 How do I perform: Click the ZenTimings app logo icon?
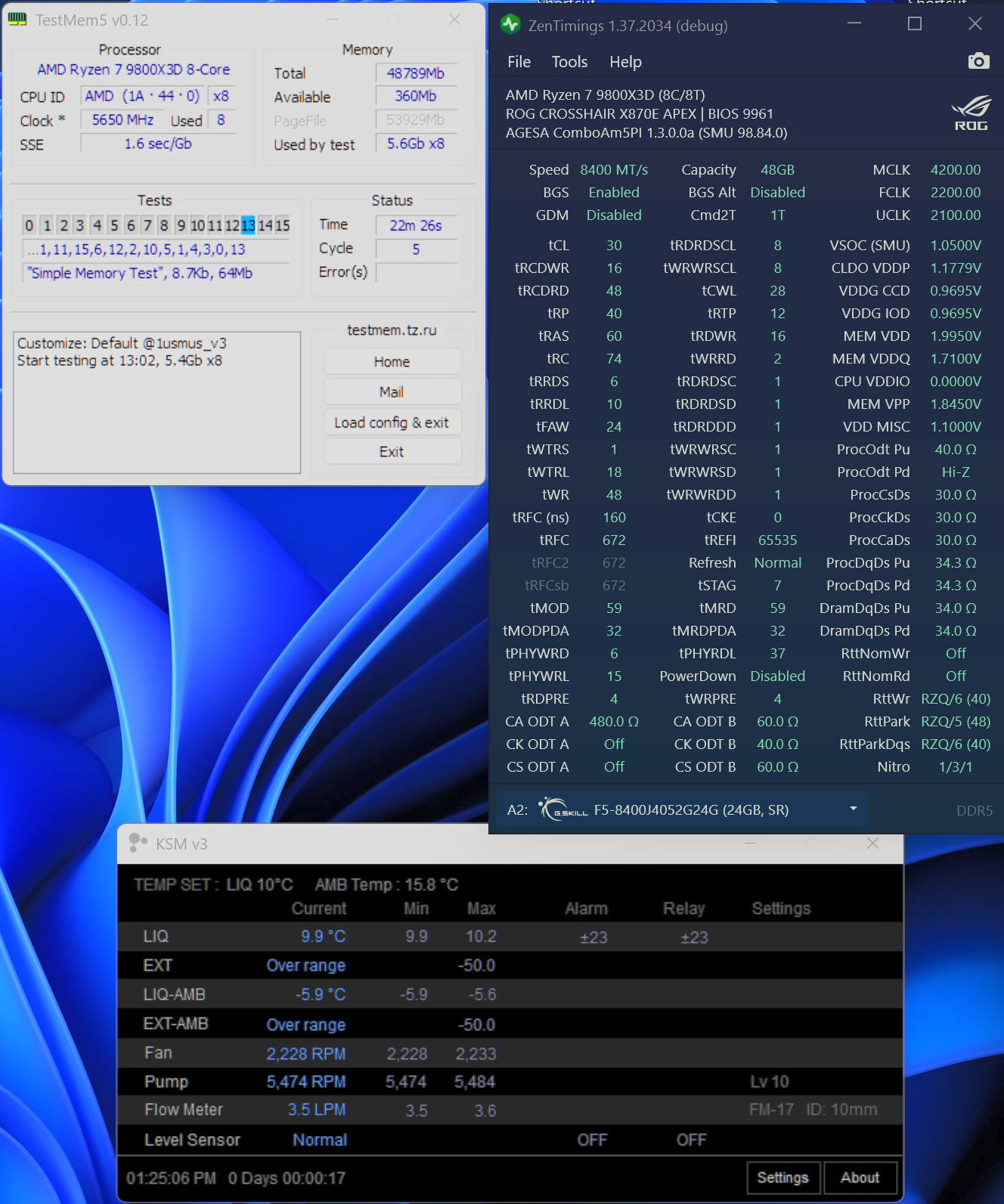tap(510, 25)
